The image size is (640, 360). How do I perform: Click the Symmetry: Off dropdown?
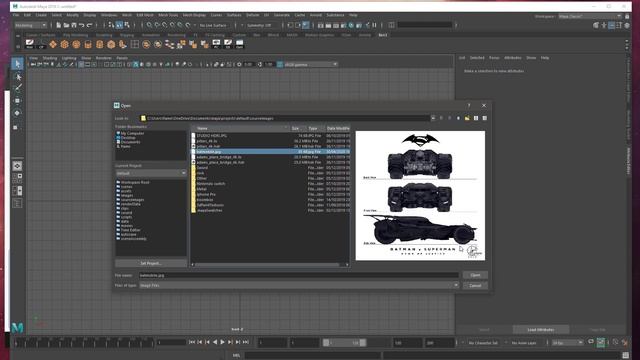pos(261,25)
